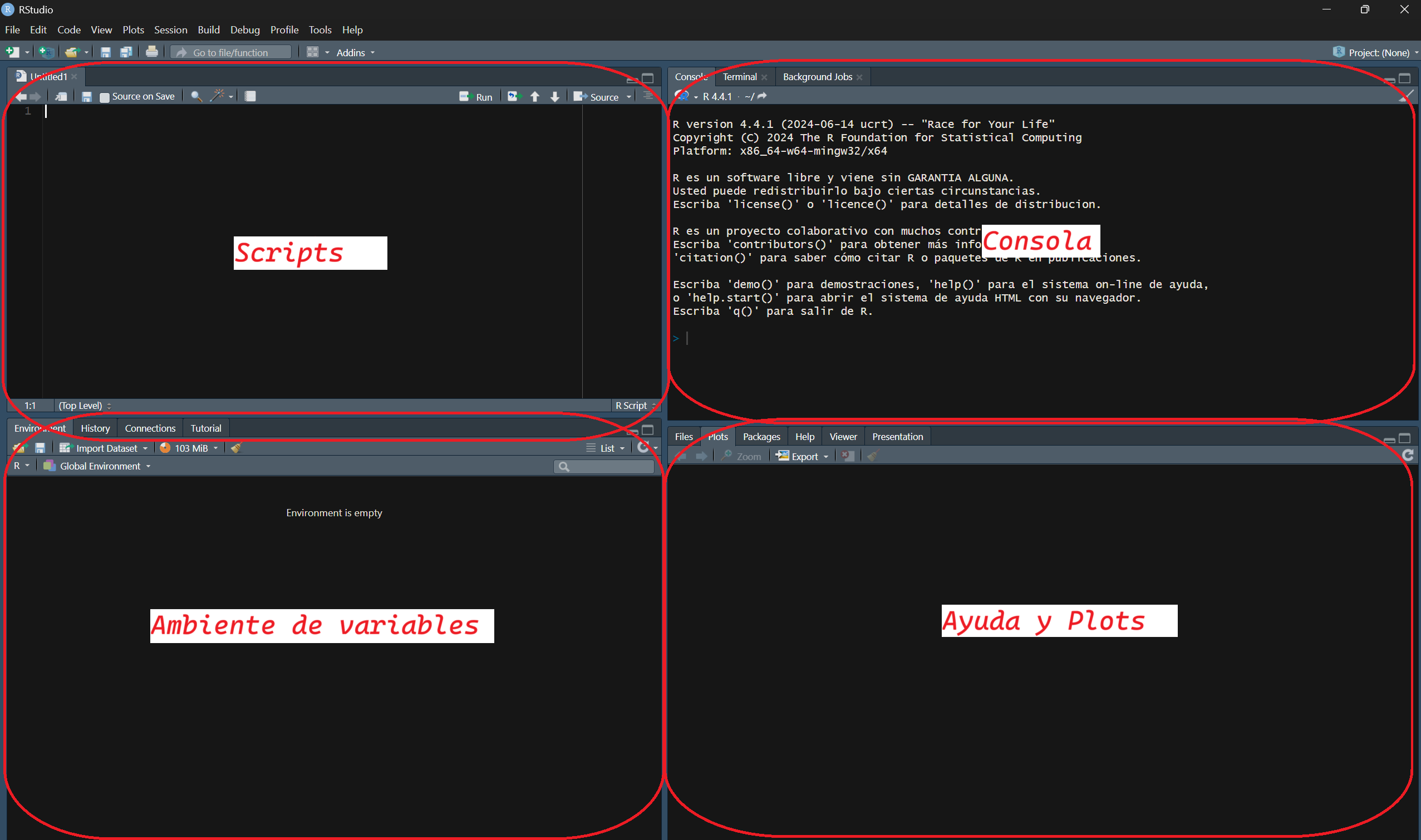Open the Tools menu
The width and height of the screenshot is (1421, 840).
coord(320,30)
